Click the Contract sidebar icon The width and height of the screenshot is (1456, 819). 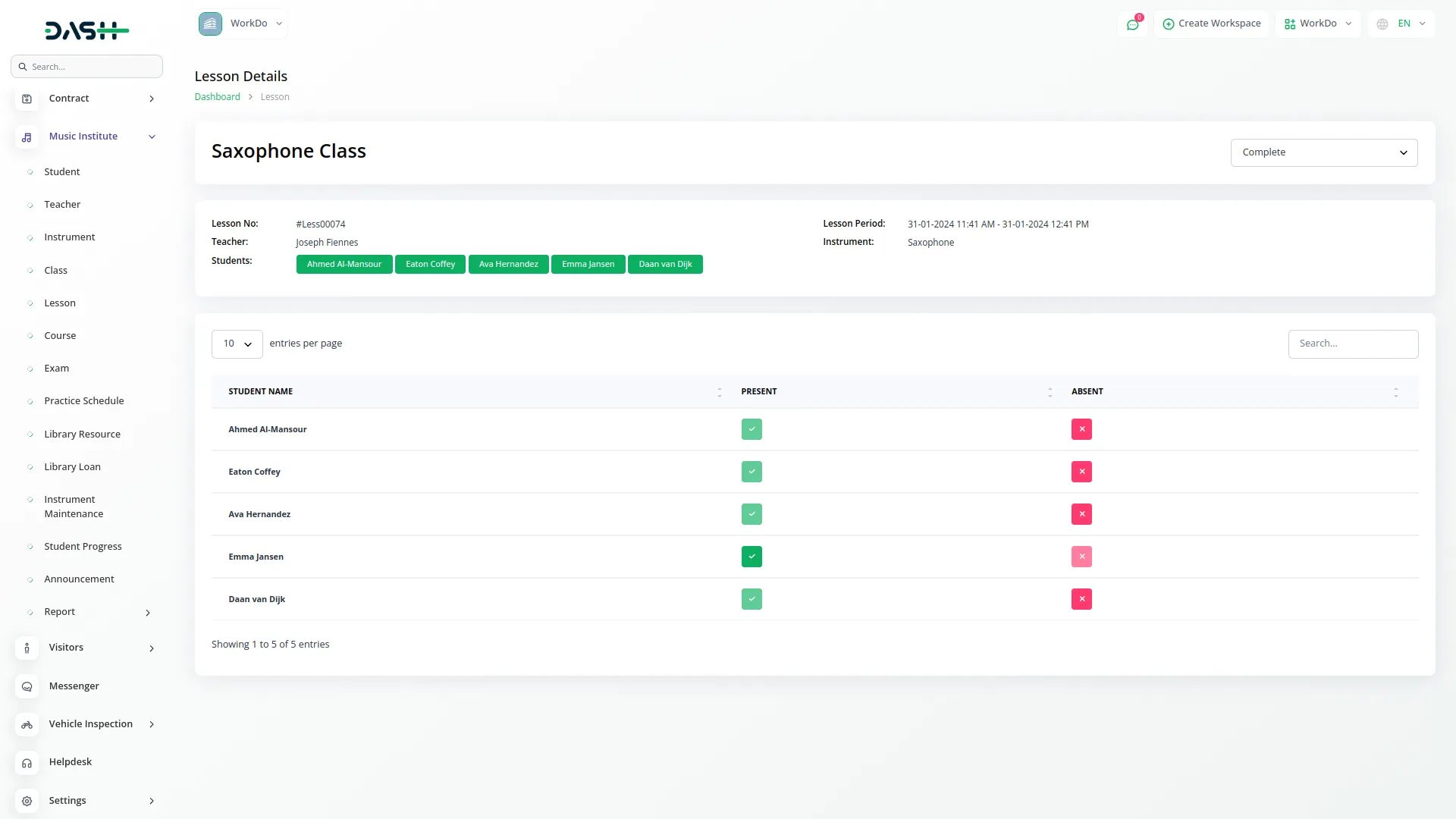point(27,99)
